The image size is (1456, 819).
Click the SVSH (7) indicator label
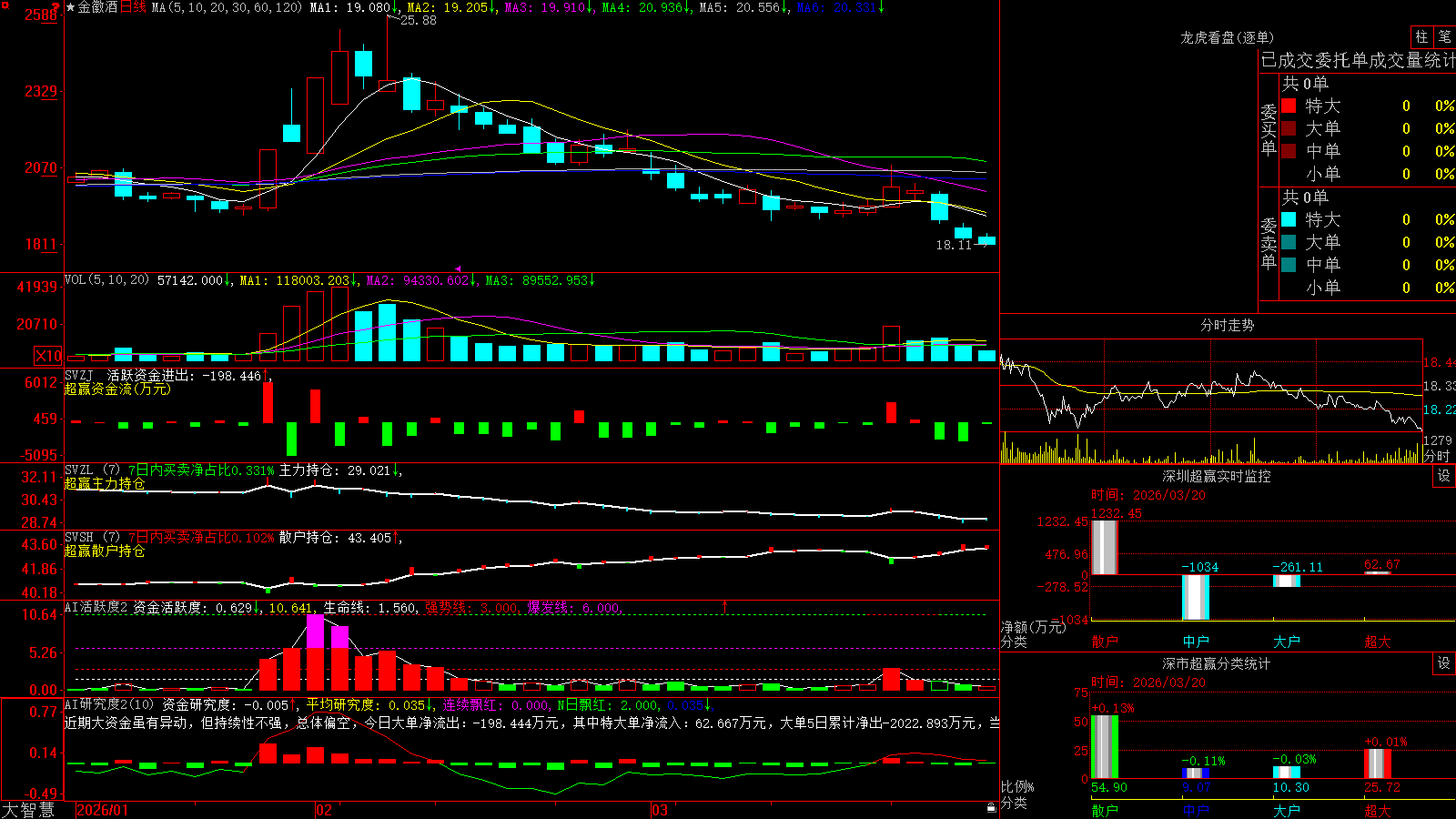tap(92, 538)
